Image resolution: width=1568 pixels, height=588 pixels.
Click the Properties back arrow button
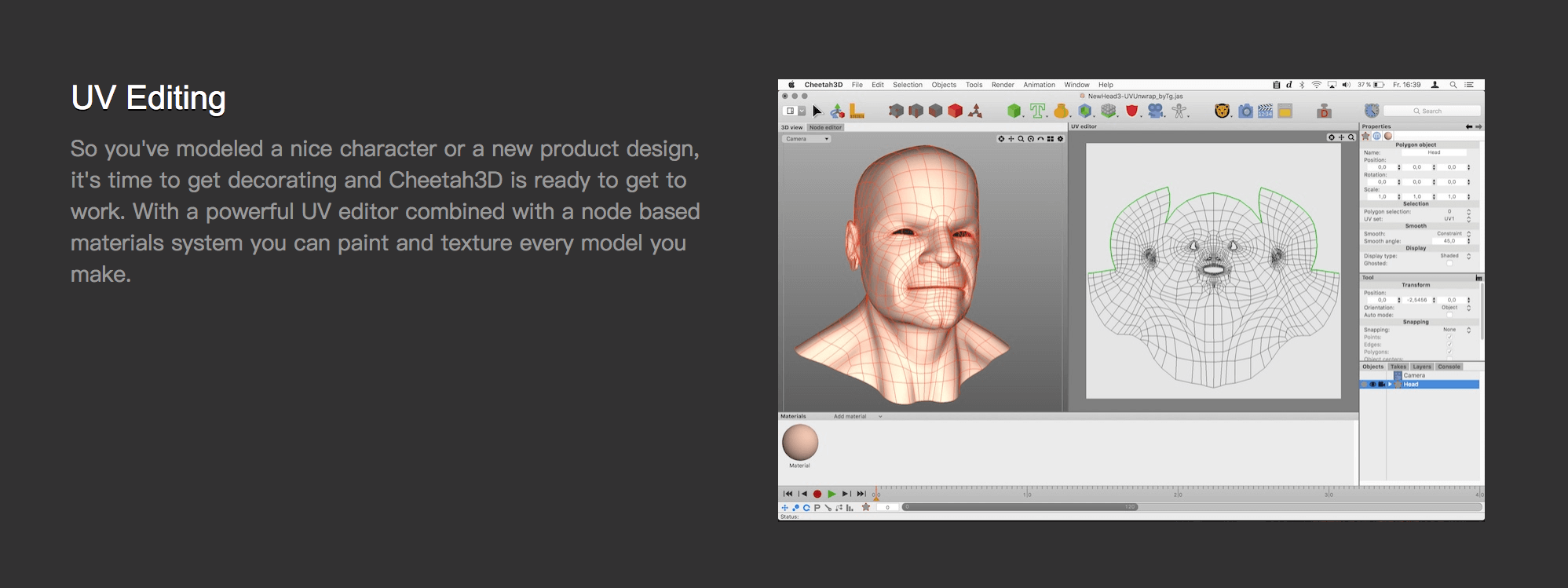pos(1469,126)
